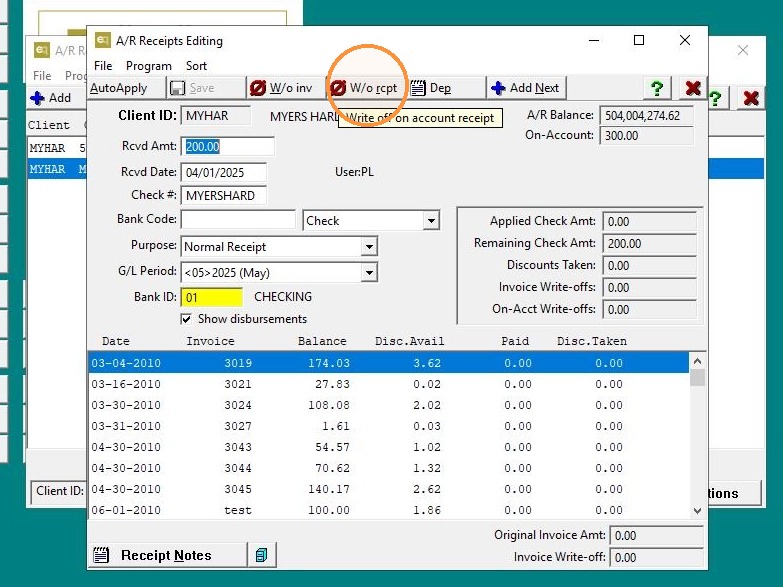Click the small document icon beside Receipt Notes
The width and height of the screenshot is (783, 587).
[262, 555]
